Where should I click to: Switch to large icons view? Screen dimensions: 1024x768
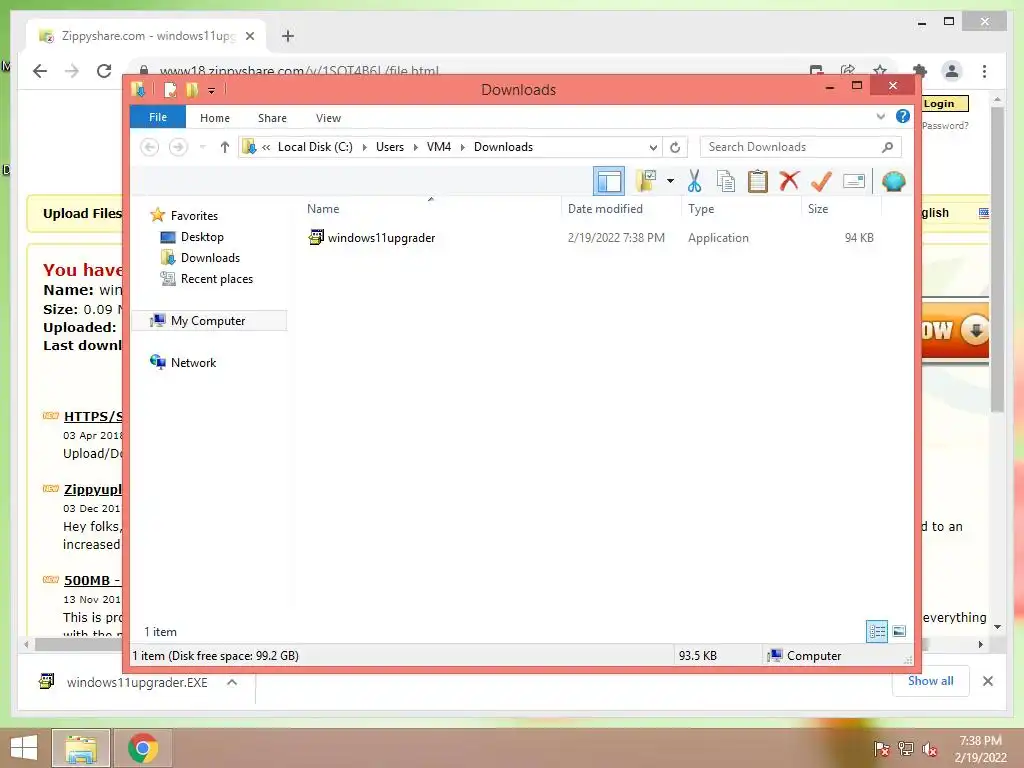coord(899,631)
